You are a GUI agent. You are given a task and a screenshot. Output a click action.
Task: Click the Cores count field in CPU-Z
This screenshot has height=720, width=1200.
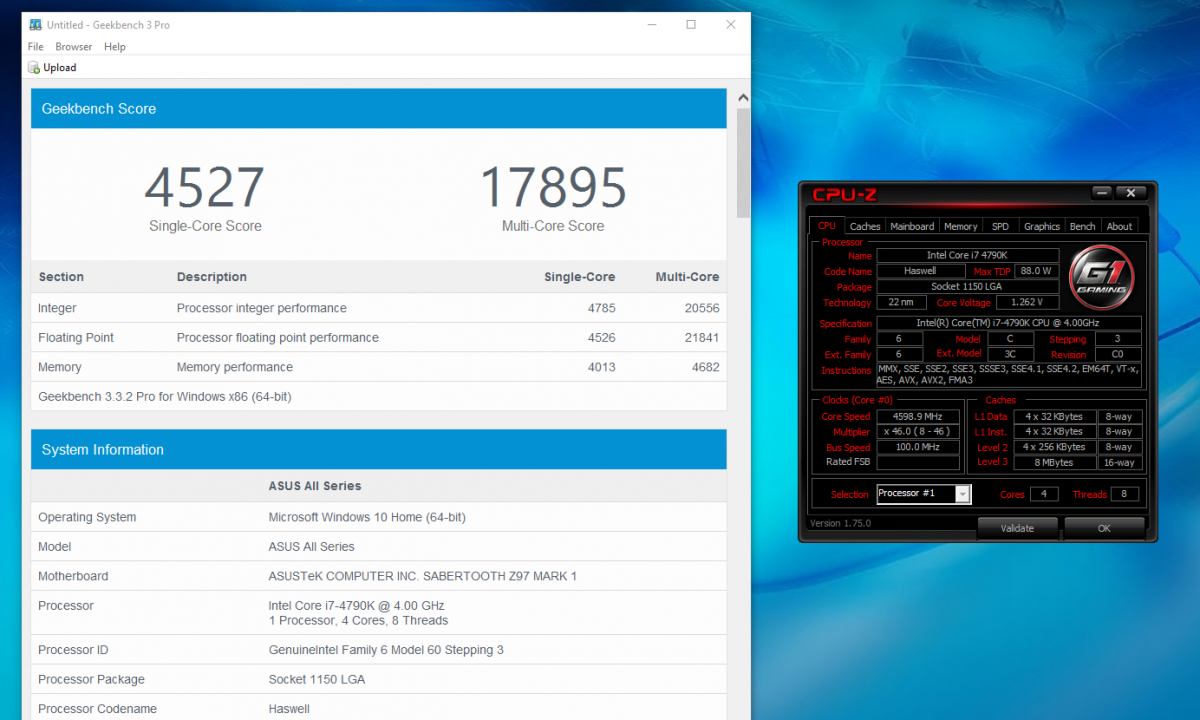(x=1043, y=494)
